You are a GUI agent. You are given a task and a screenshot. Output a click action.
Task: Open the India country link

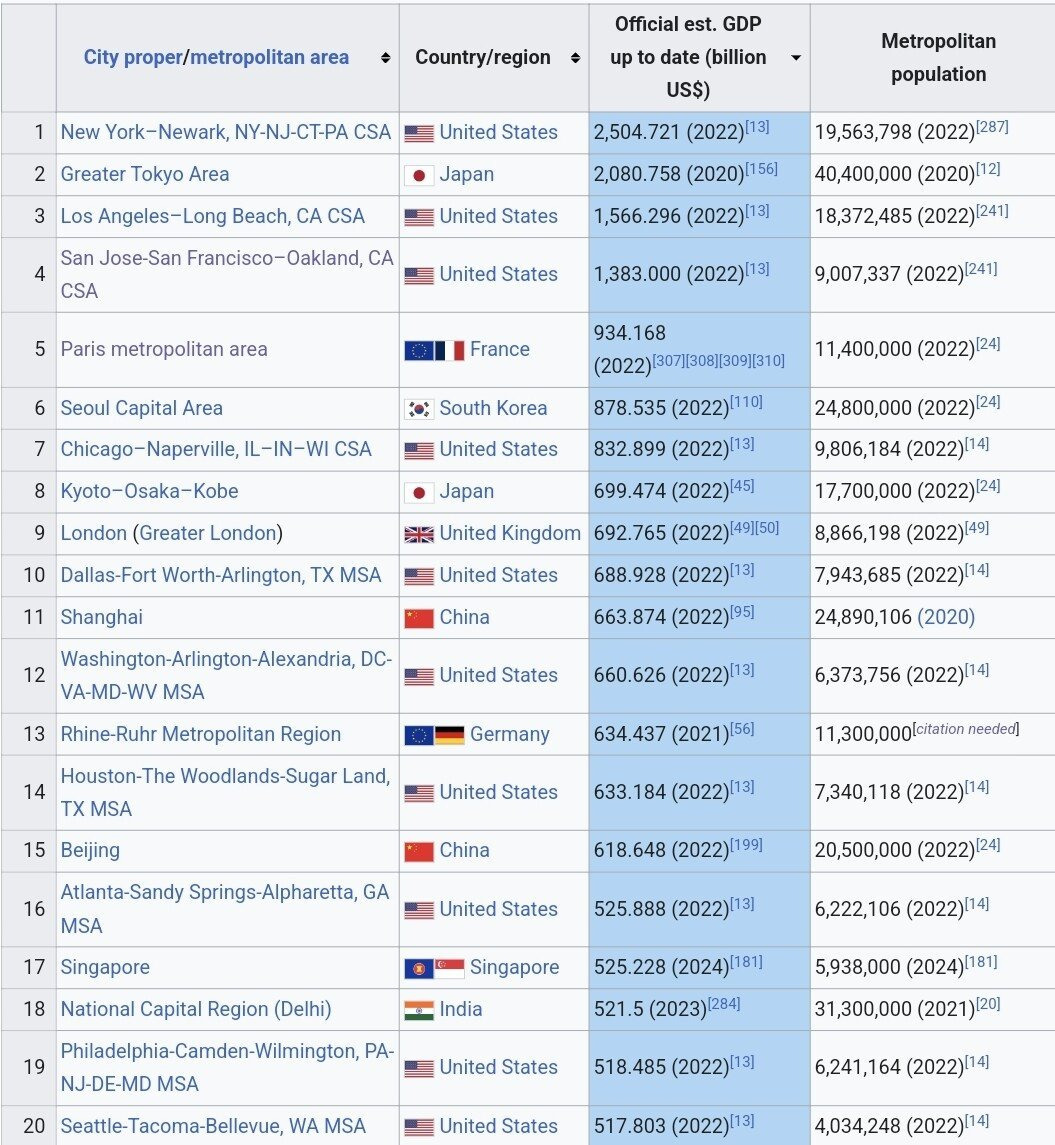[x=461, y=1009]
